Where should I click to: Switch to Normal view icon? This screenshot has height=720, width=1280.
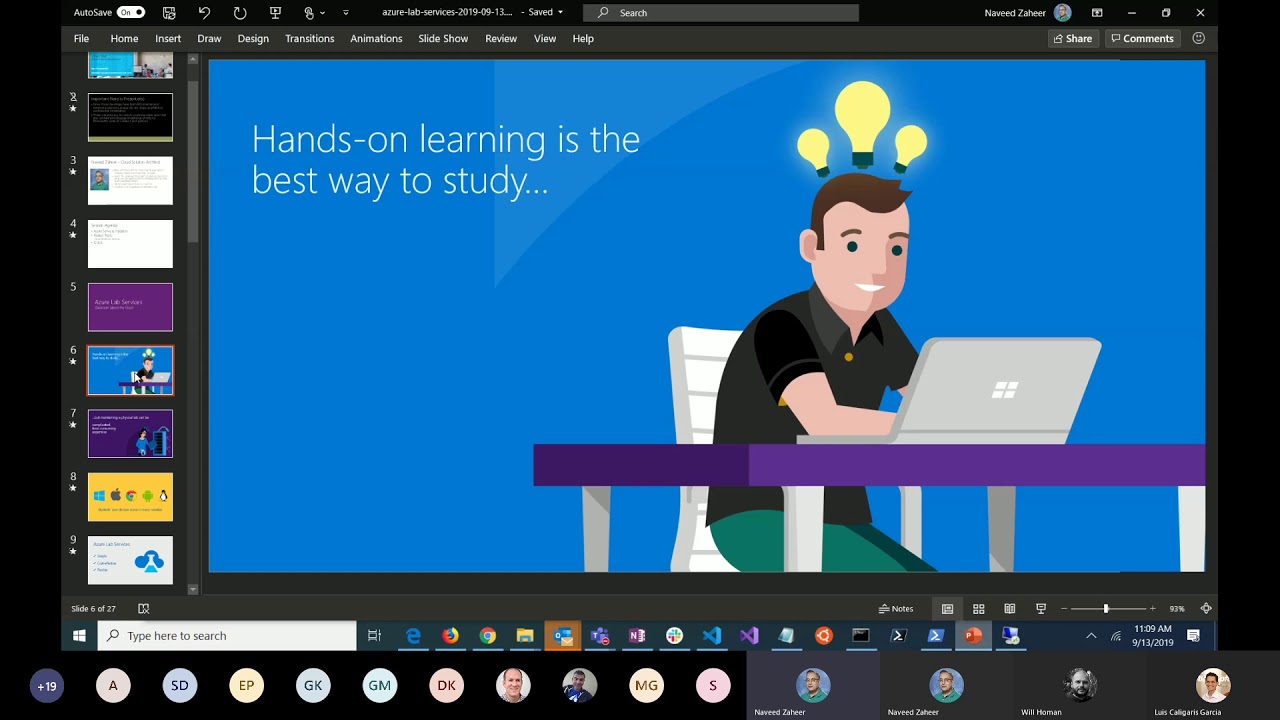pos(947,608)
